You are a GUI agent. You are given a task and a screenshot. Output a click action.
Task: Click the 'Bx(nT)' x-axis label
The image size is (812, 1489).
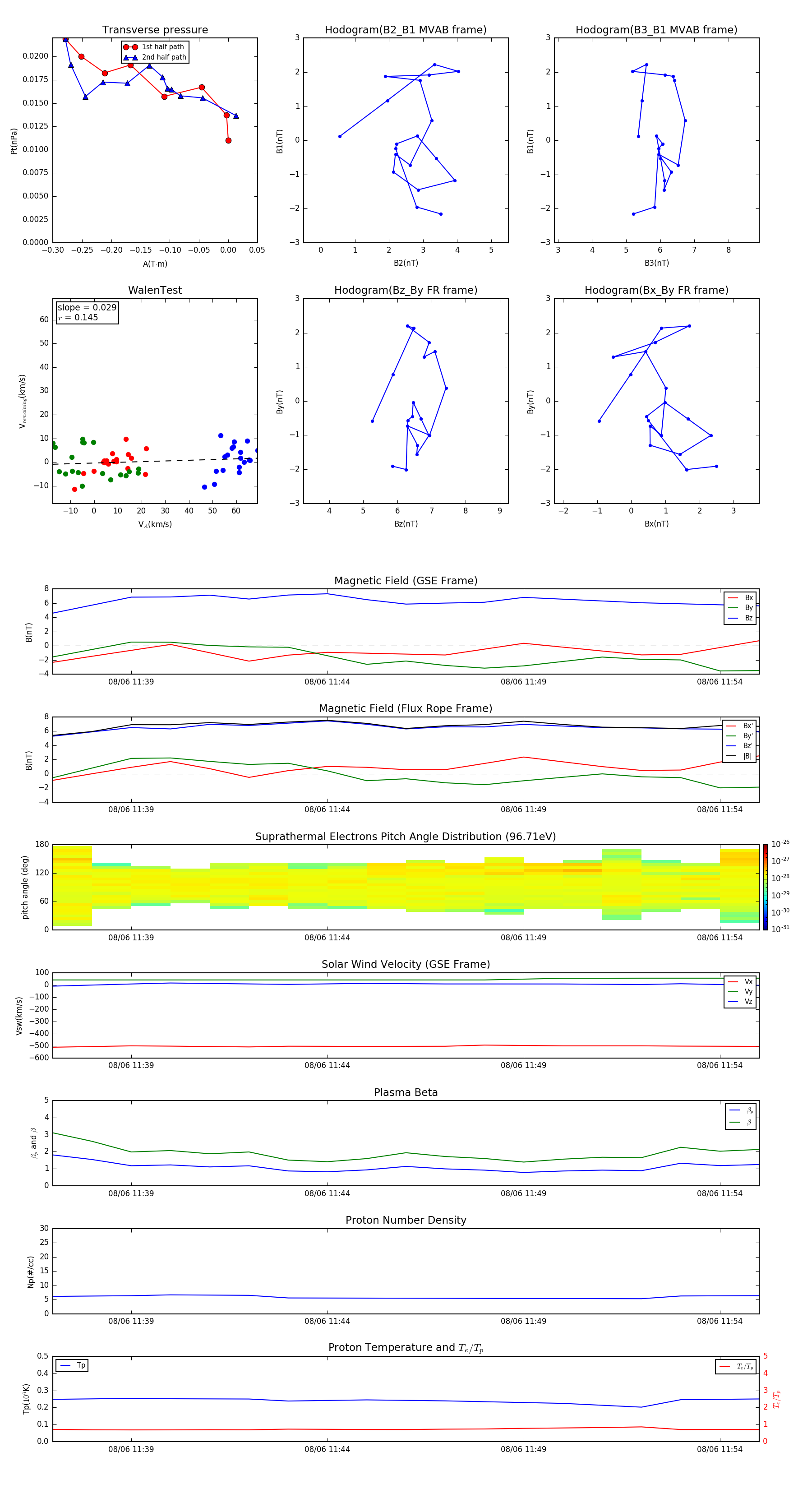pos(656,524)
